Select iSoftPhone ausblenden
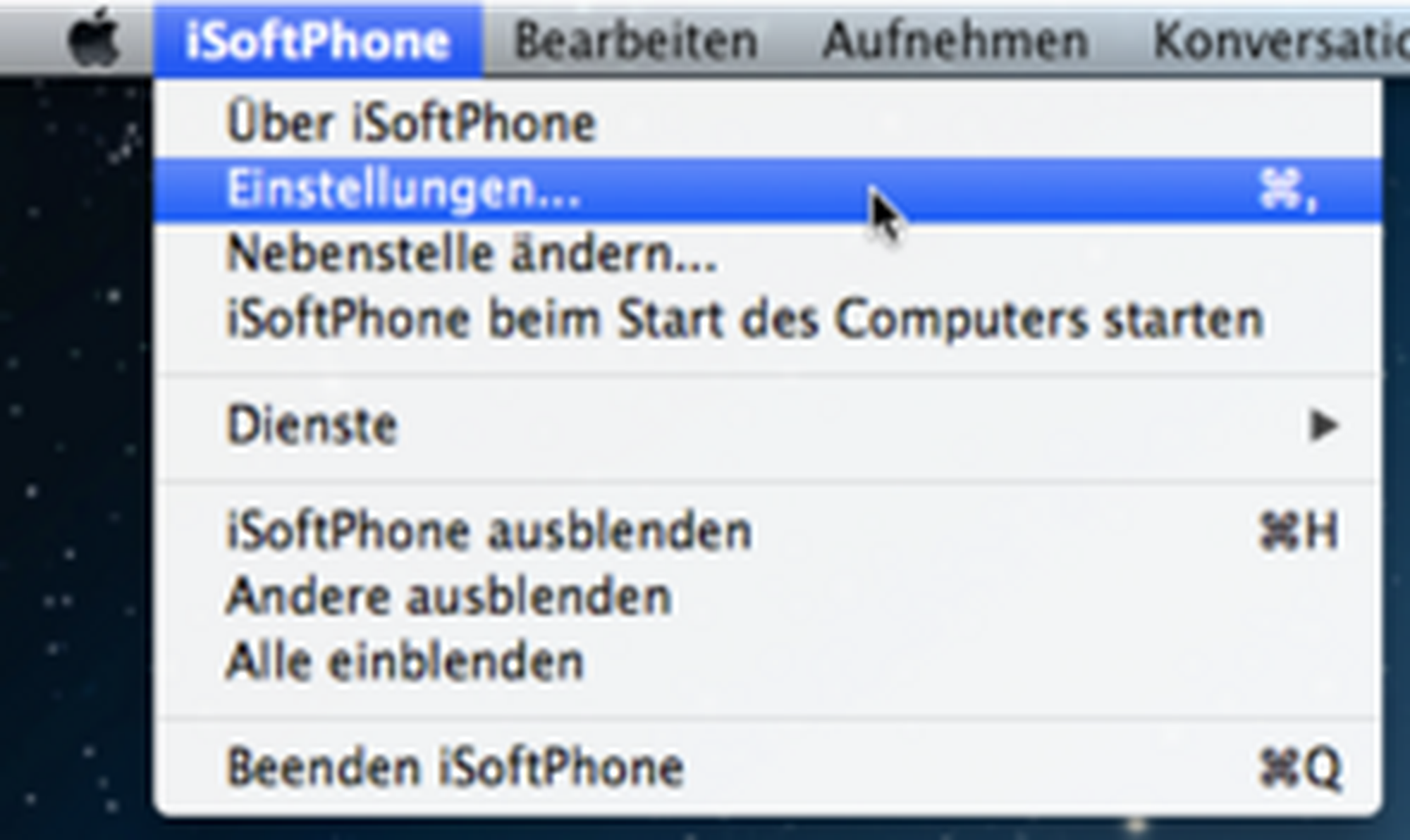Screen dimensions: 1410x840 [768, 531]
